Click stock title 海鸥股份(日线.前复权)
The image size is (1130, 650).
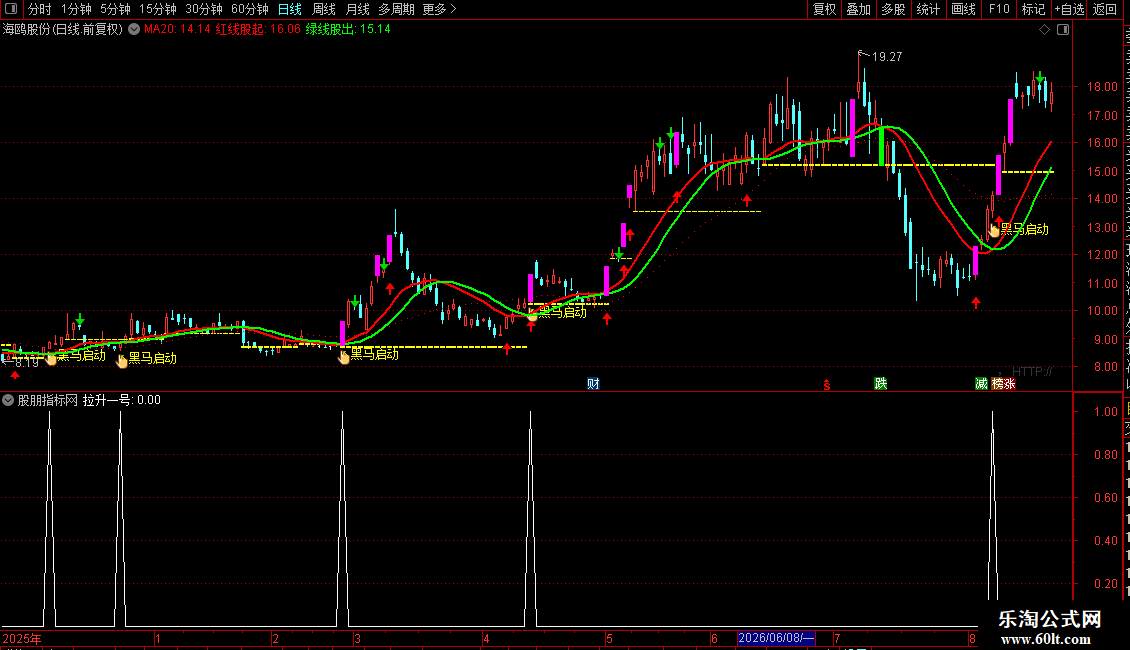click(63, 30)
